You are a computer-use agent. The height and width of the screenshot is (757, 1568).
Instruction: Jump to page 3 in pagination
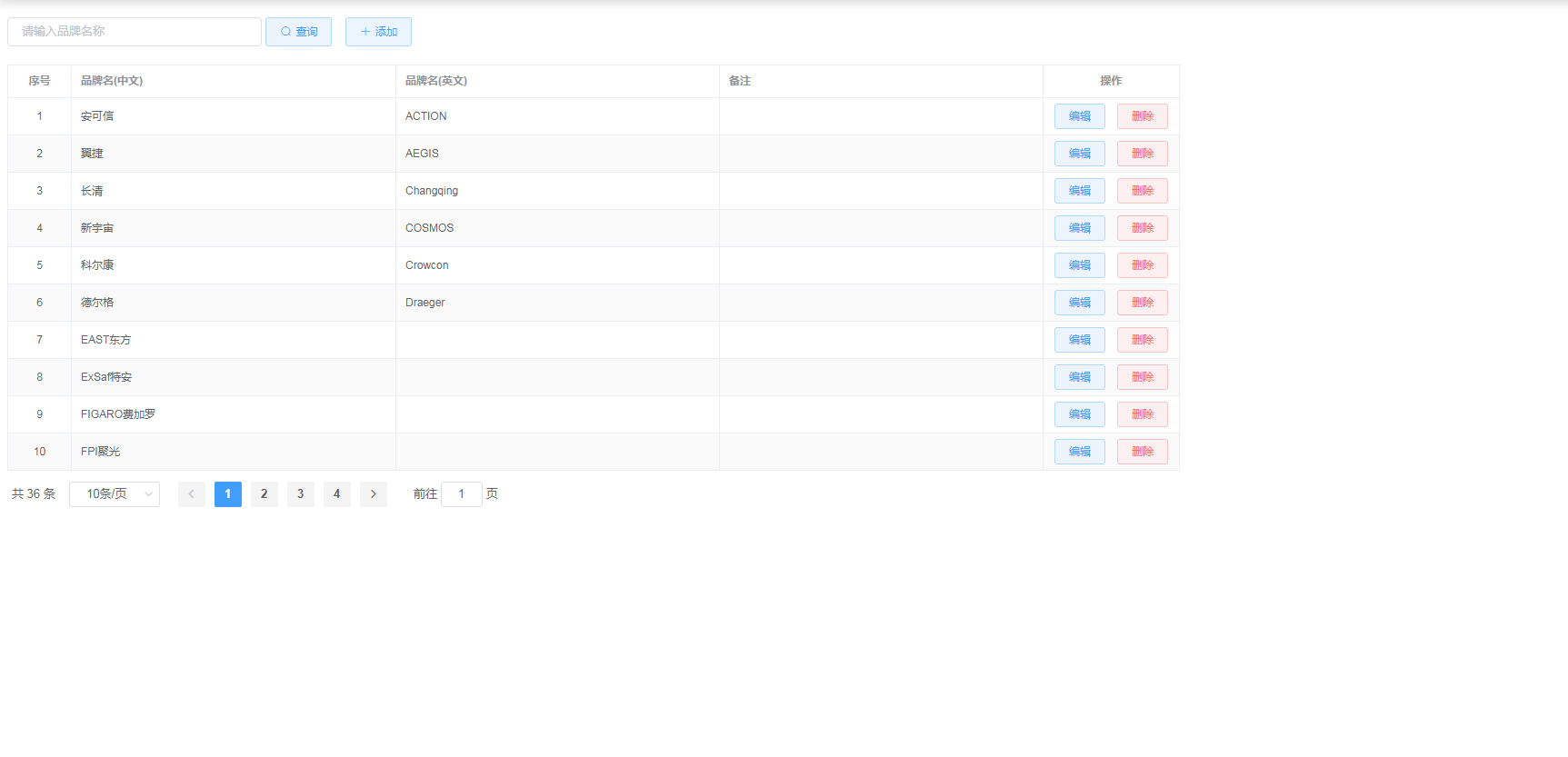[300, 494]
